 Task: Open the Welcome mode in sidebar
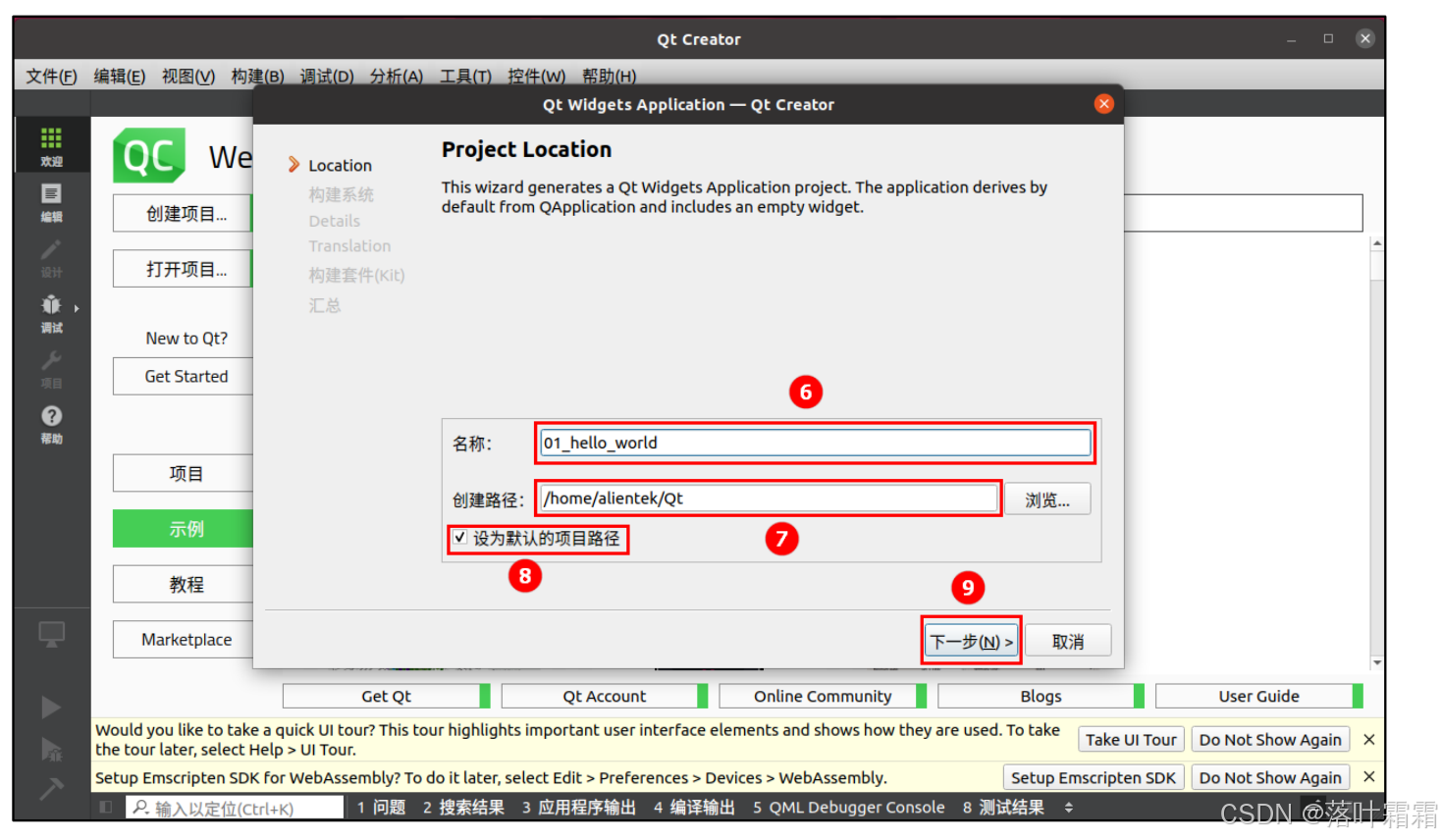51,146
